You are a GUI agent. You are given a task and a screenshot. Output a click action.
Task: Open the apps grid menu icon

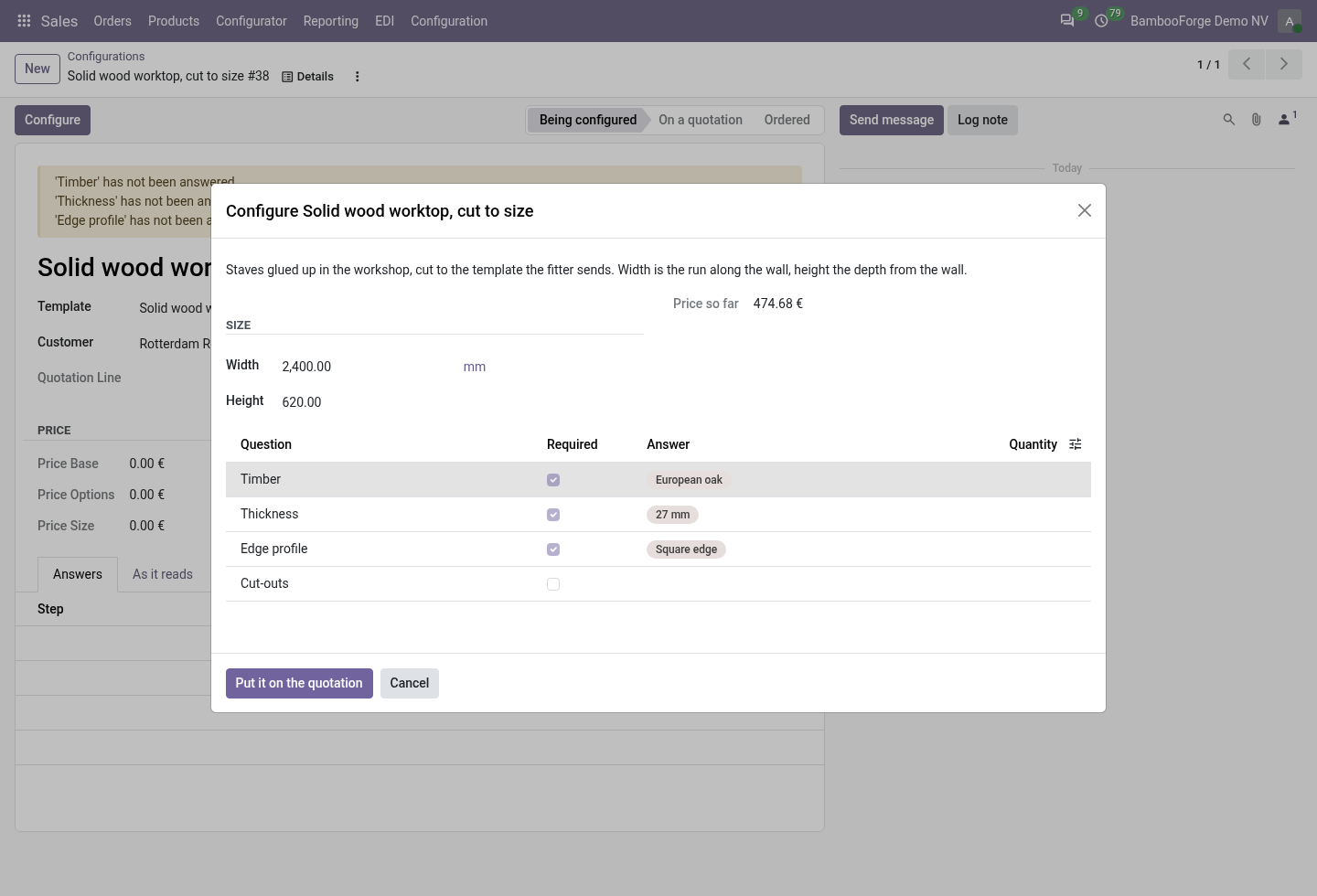[25, 21]
